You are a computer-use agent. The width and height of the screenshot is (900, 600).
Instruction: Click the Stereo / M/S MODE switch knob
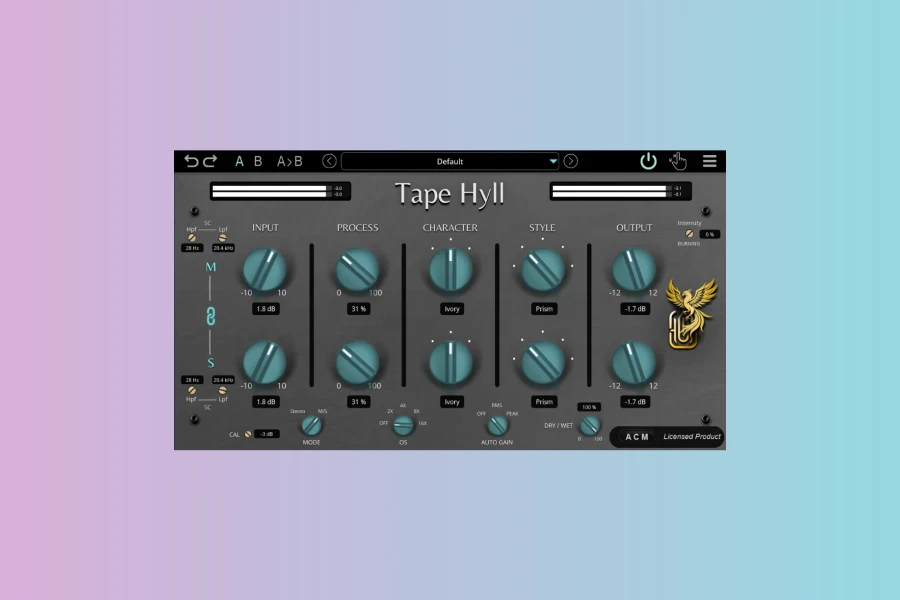coord(312,425)
